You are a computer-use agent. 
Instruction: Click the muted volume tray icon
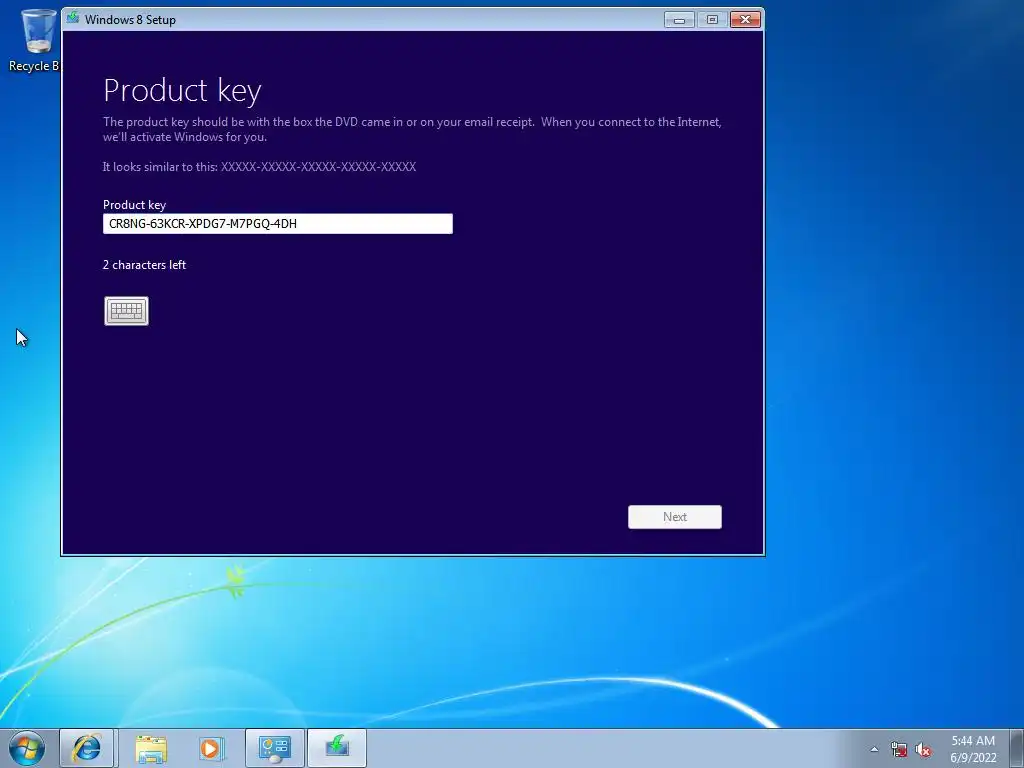pyautogui.click(x=923, y=750)
